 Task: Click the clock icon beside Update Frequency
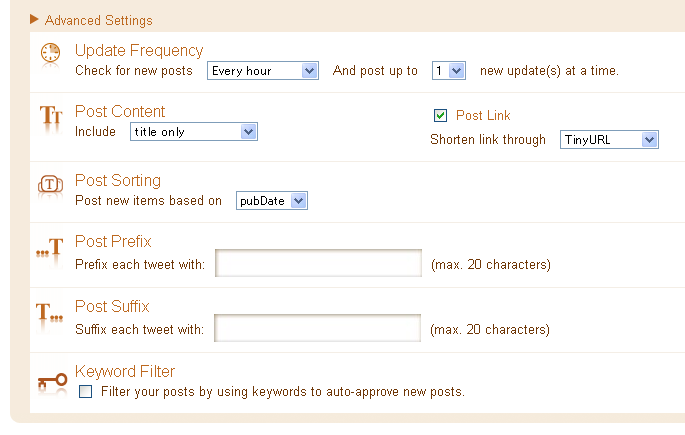(50, 52)
